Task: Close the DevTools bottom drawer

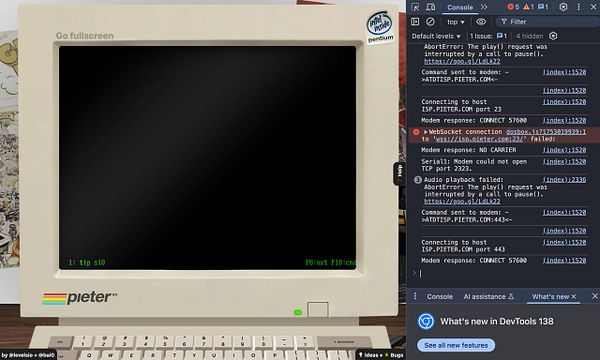Action: 595,296
